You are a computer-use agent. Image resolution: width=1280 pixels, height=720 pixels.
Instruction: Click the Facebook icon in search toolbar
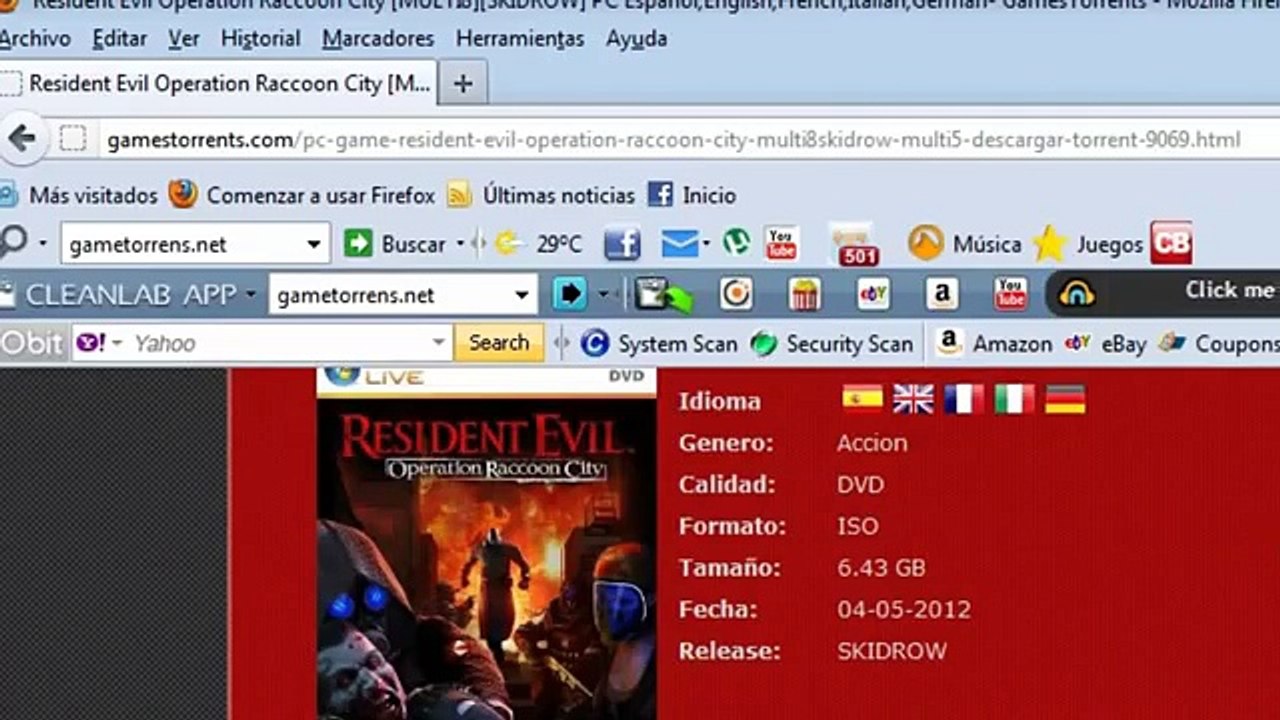[x=621, y=243]
